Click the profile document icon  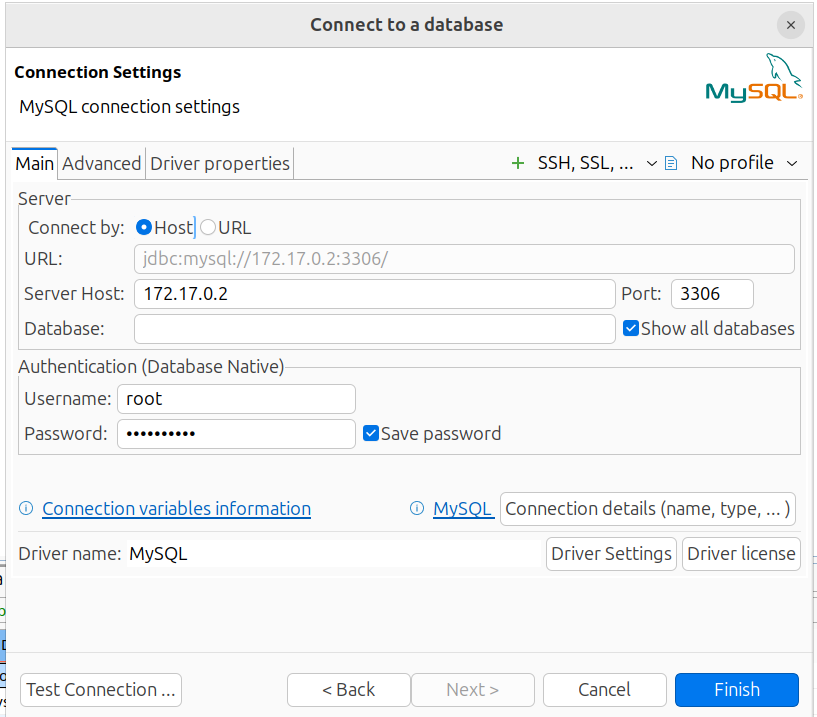tap(671, 163)
